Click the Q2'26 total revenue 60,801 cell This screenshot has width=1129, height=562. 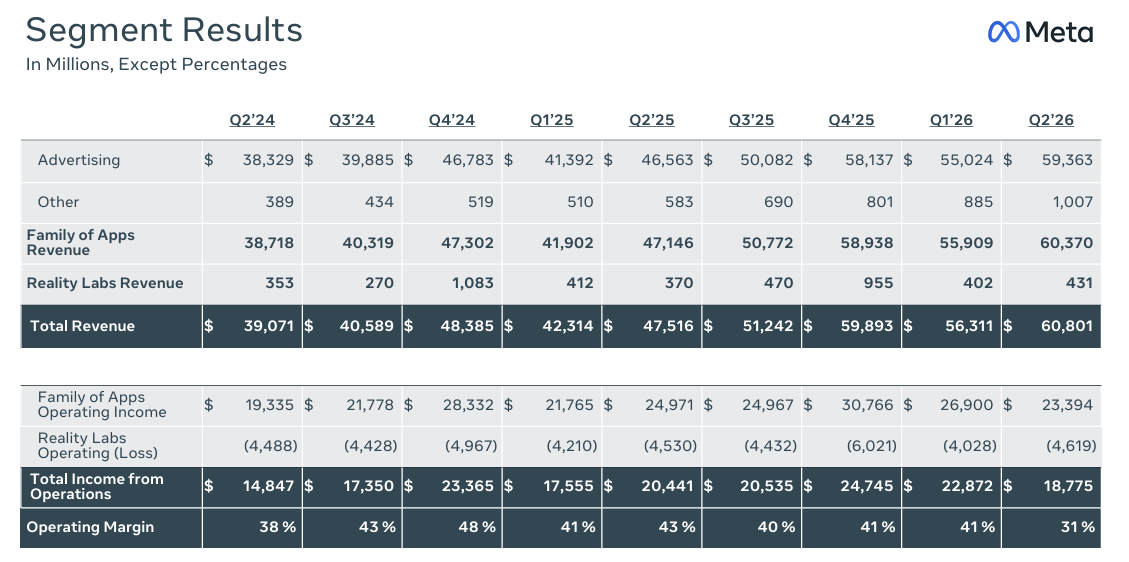(x=1051, y=326)
